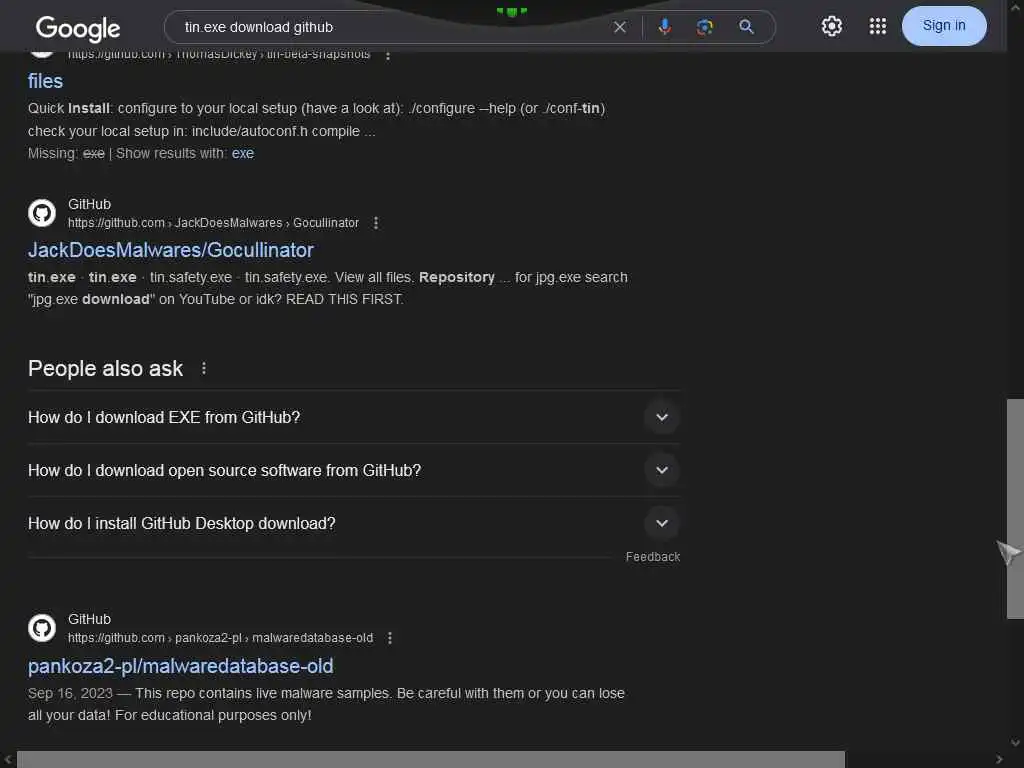The width and height of the screenshot is (1024, 768).
Task: Open the 'files' result title link
Action: (45, 81)
